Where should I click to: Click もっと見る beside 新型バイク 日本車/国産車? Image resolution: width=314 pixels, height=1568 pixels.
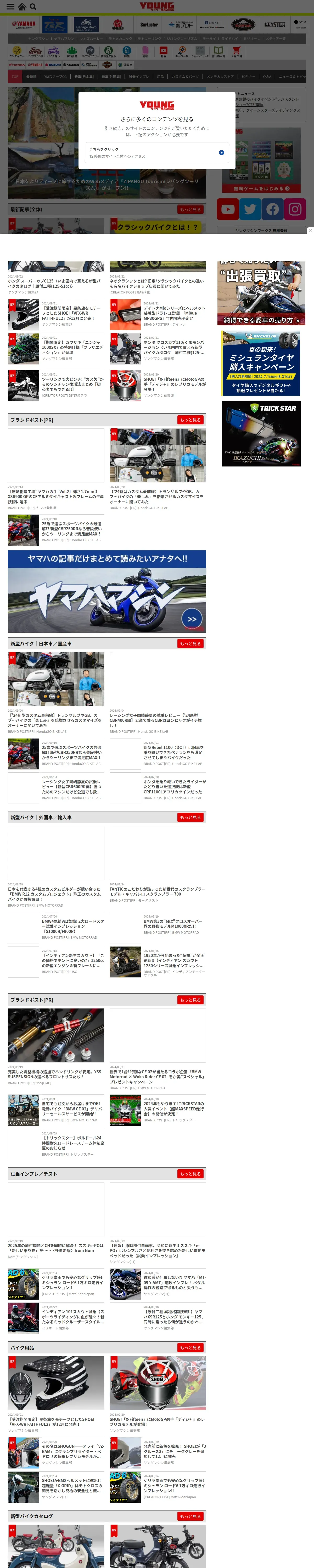click(190, 643)
